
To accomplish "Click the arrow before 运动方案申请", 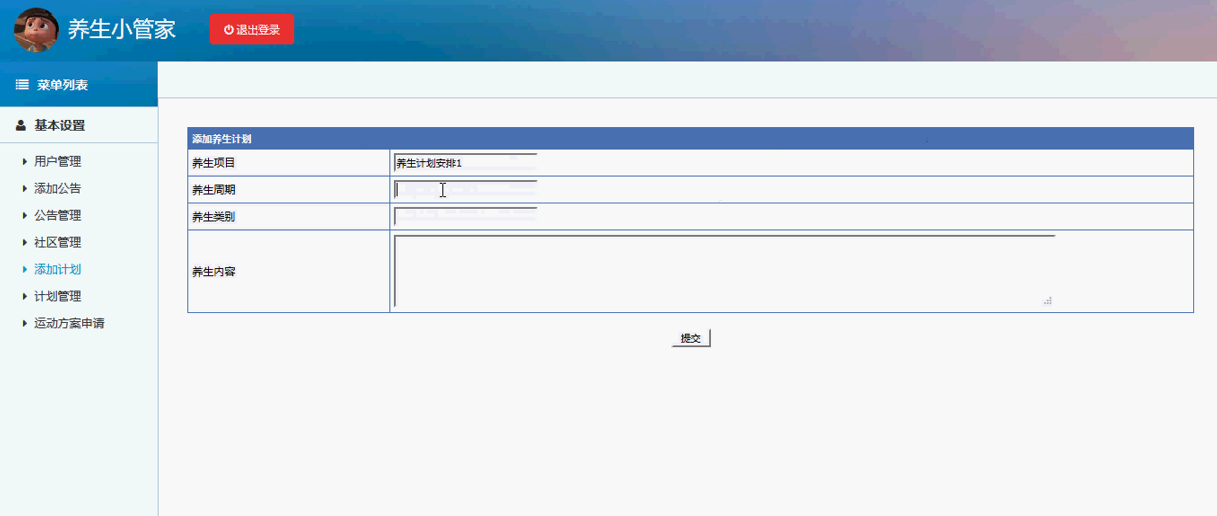I will tap(25, 323).
